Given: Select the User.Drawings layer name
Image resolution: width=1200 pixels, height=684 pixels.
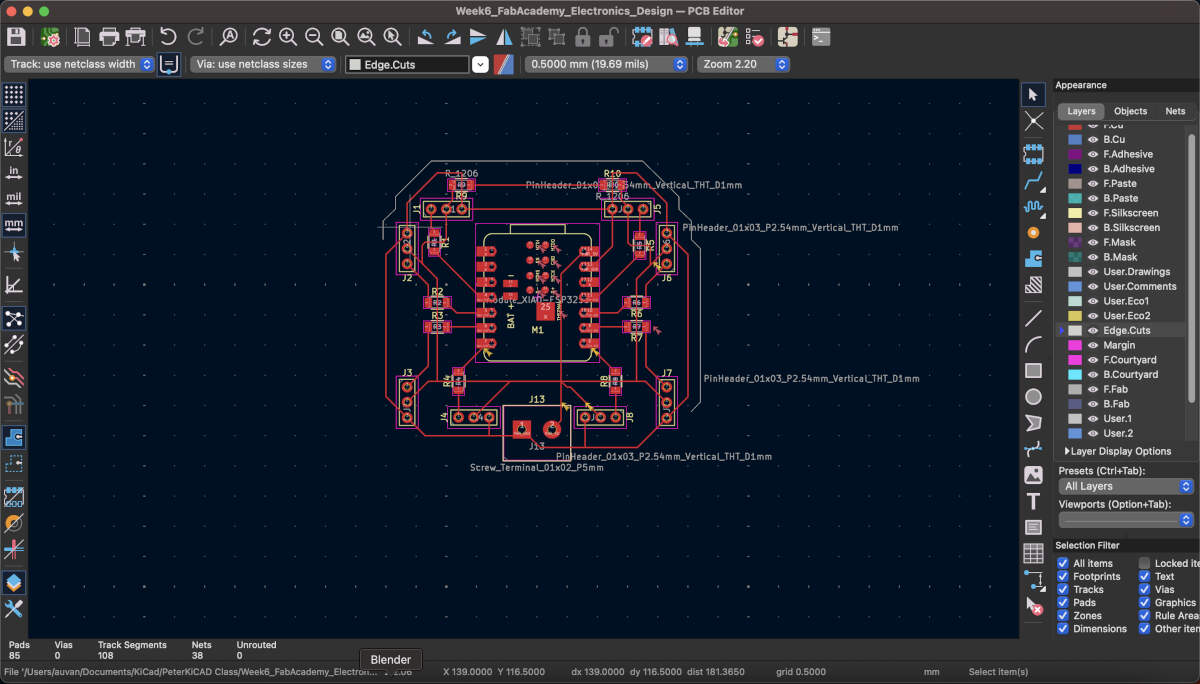Looking at the screenshot, I should [x=1136, y=272].
